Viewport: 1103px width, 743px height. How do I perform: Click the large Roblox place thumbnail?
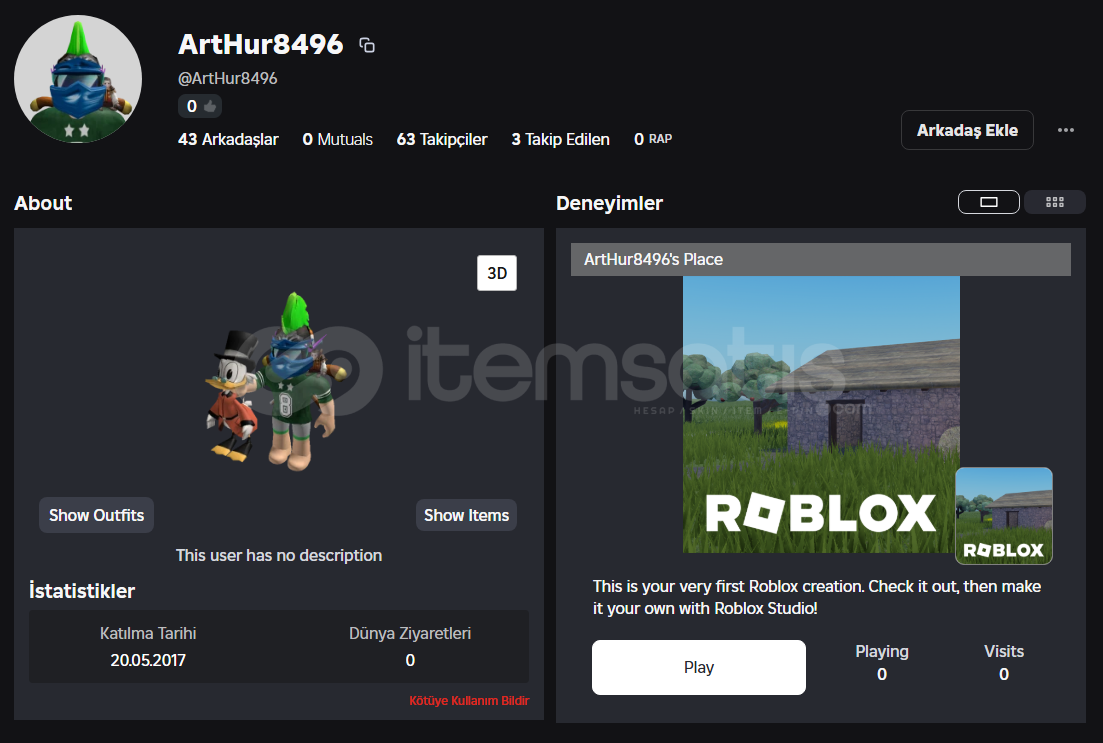(821, 414)
